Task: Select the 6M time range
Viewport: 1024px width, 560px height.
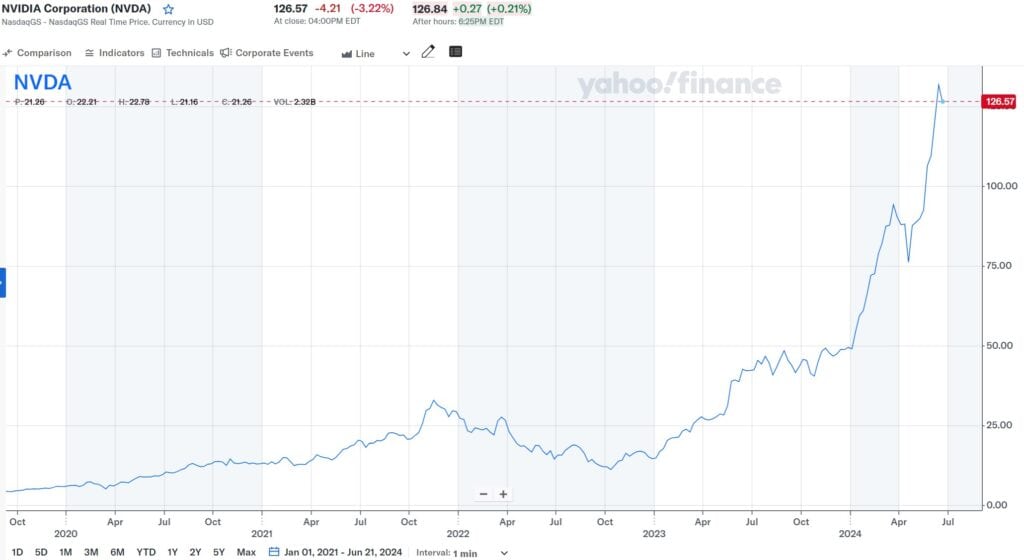Action: (117, 552)
